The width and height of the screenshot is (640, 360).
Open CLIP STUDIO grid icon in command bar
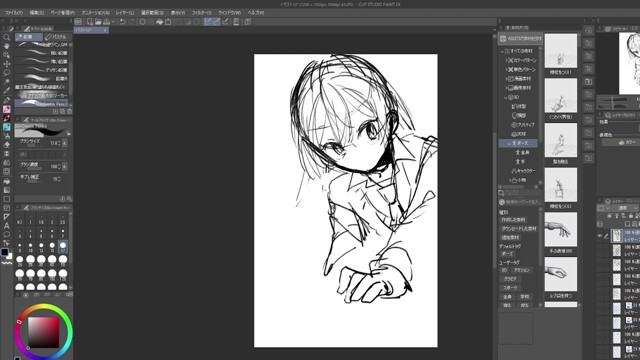point(78,22)
